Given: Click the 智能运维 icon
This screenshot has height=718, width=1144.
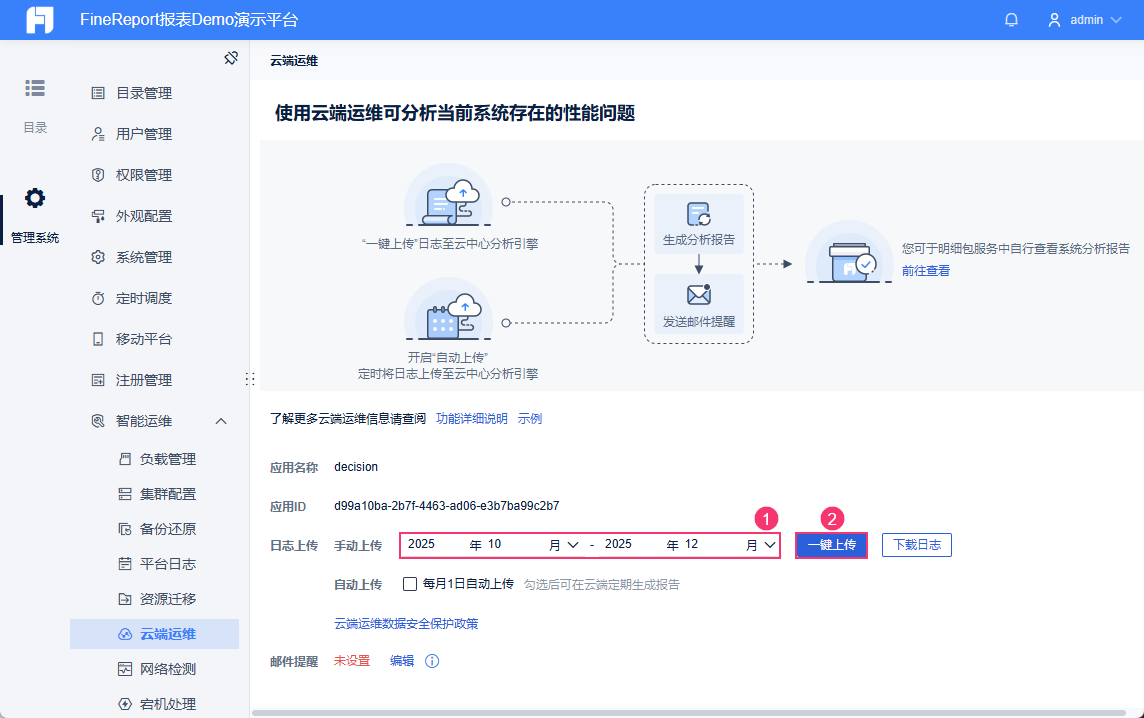Looking at the screenshot, I should click(x=98, y=421).
